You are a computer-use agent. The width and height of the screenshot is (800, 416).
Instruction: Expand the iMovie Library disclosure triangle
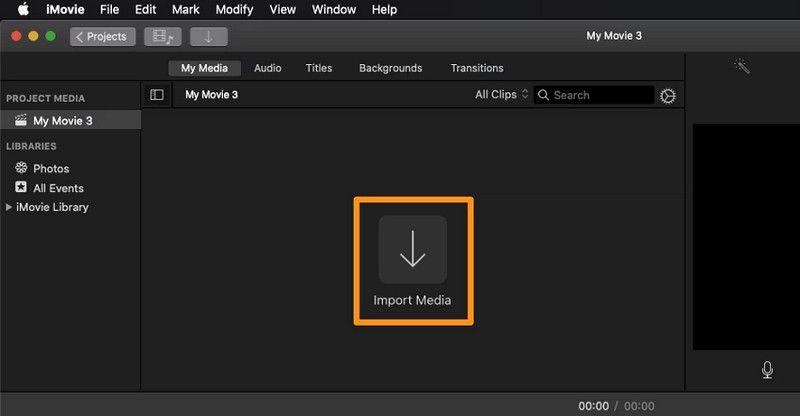(x=9, y=207)
